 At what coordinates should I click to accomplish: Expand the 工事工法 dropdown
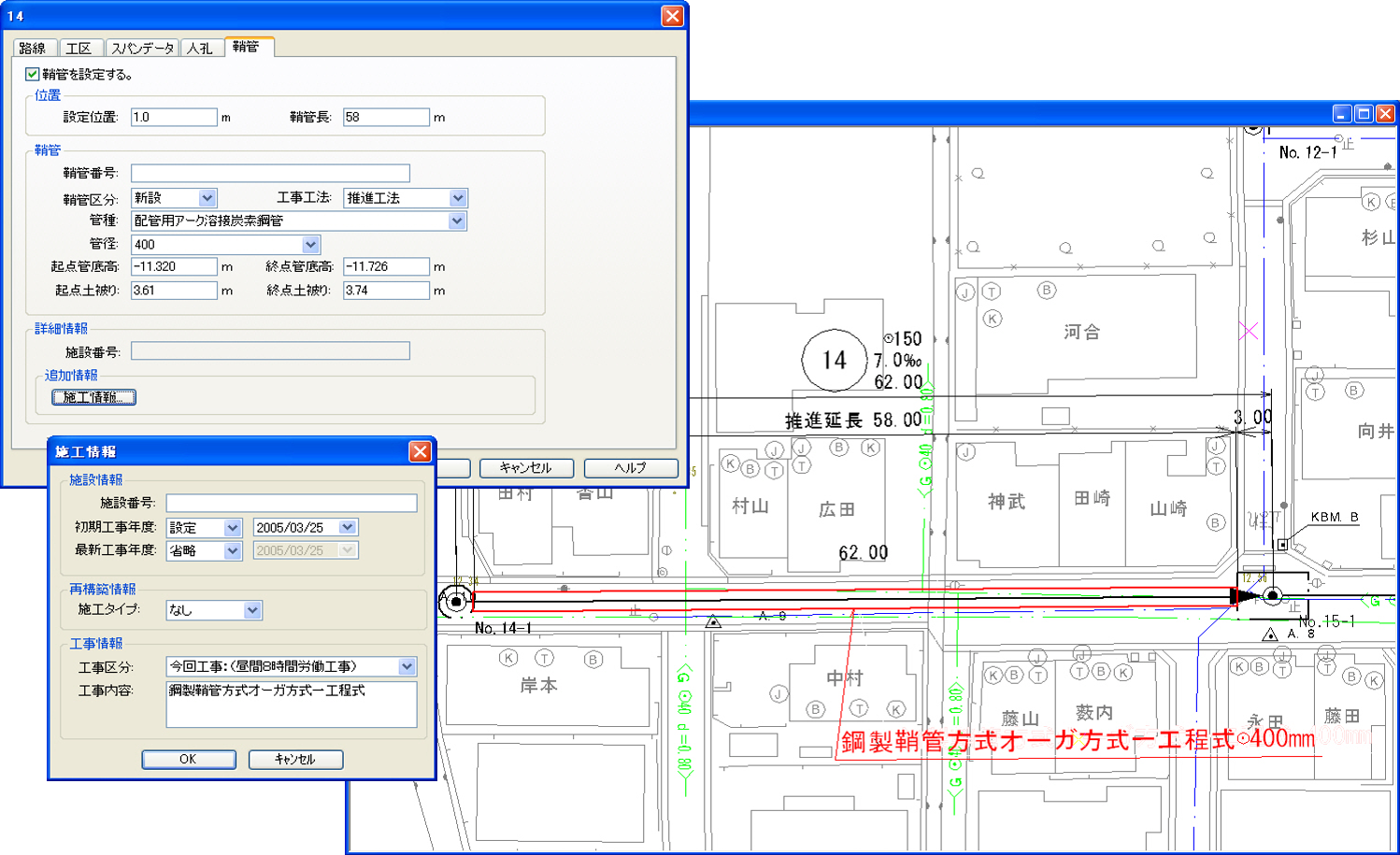tap(457, 198)
